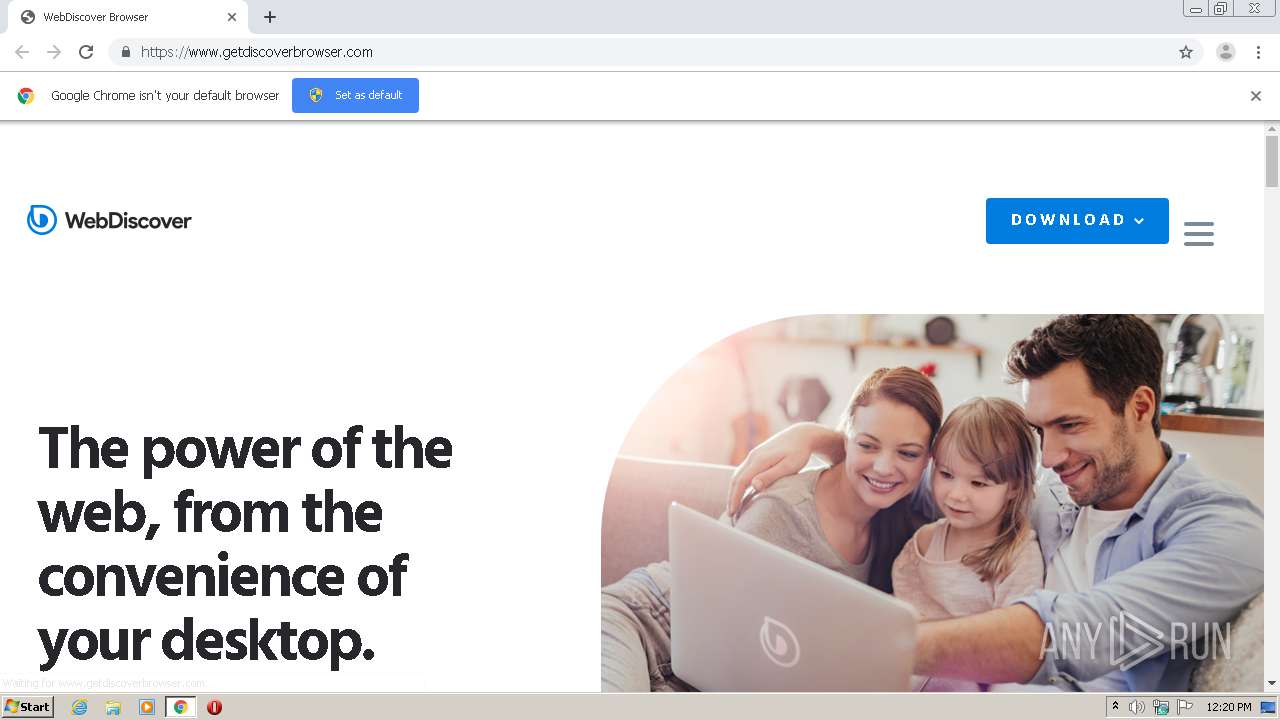Click the scrollbar down arrow
1280x720 pixels.
pos(1272,684)
